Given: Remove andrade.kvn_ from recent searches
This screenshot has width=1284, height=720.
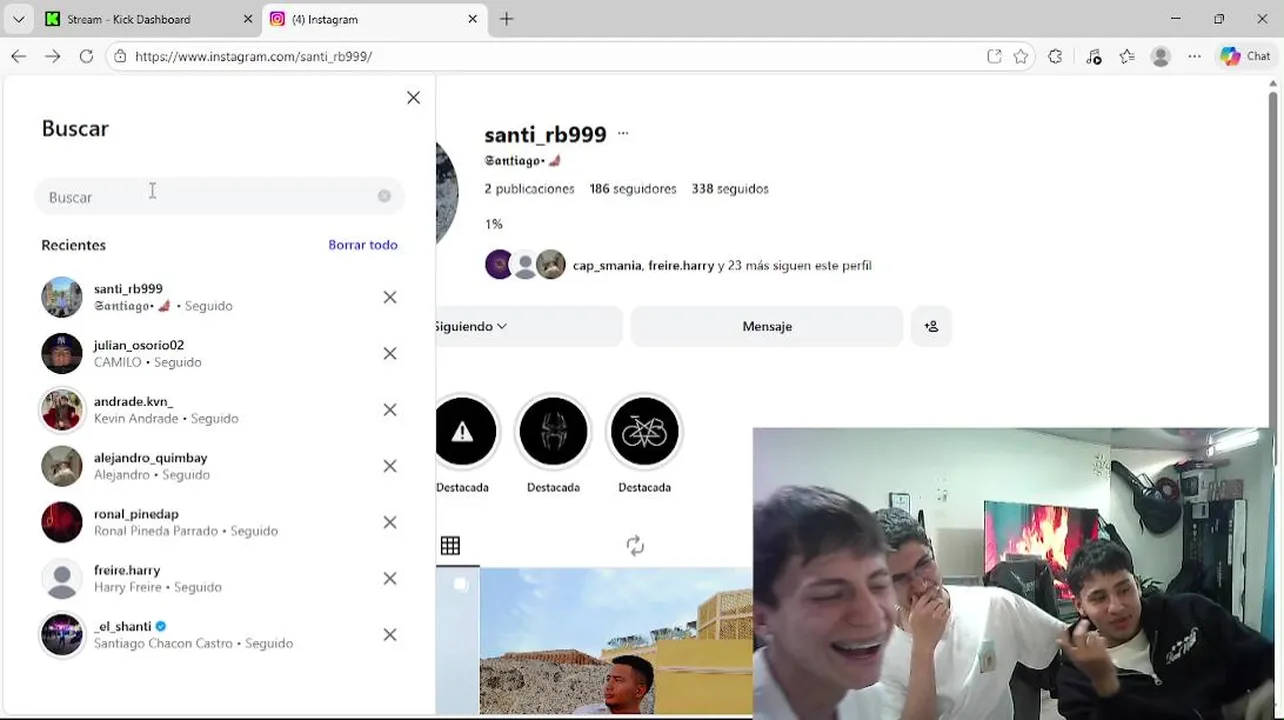Looking at the screenshot, I should [x=390, y=410].
